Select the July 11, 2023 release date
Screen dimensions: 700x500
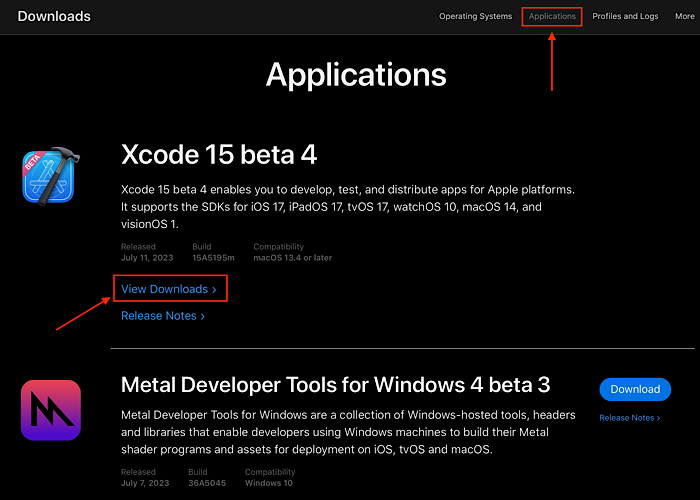click(147, 258)
